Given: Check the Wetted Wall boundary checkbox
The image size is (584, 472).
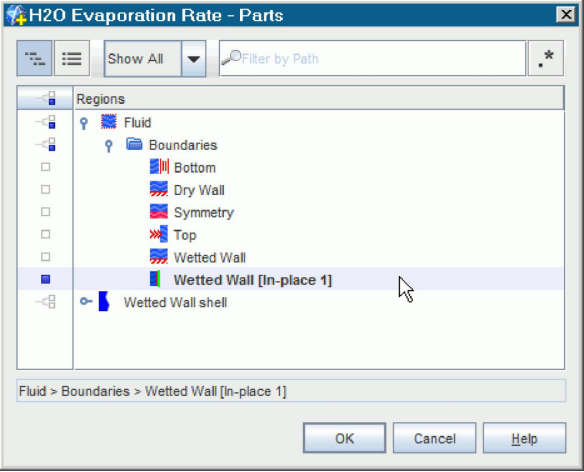Looking at the screenshot, I should 45,257.
